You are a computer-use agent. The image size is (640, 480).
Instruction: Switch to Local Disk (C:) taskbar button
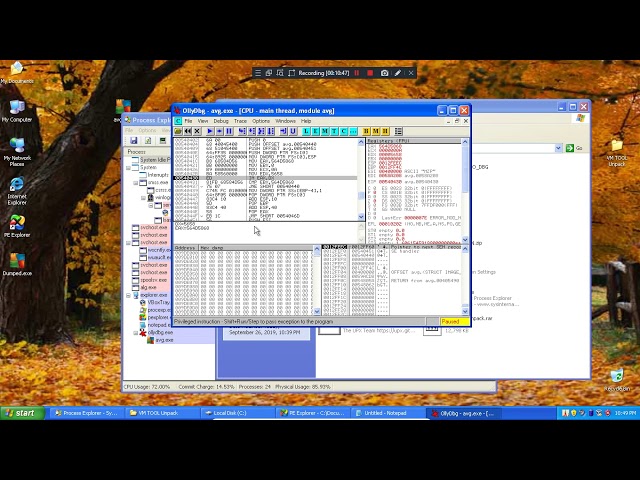(237, 413)
